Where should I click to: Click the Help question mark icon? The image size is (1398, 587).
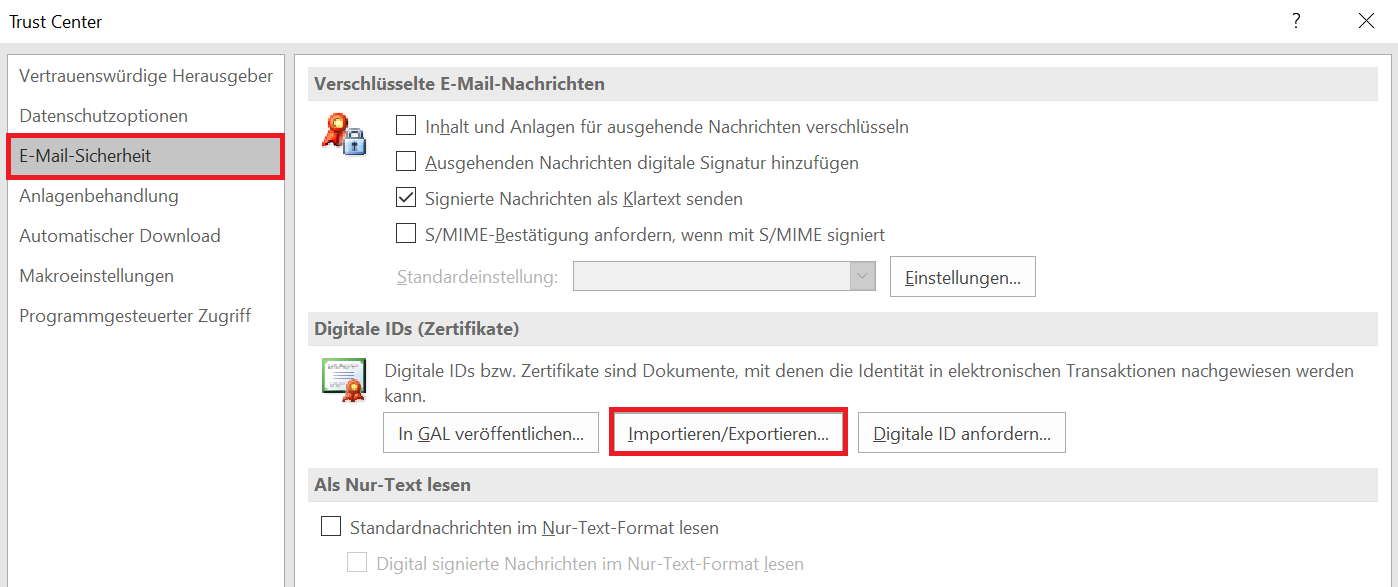tap(1296, 21)
